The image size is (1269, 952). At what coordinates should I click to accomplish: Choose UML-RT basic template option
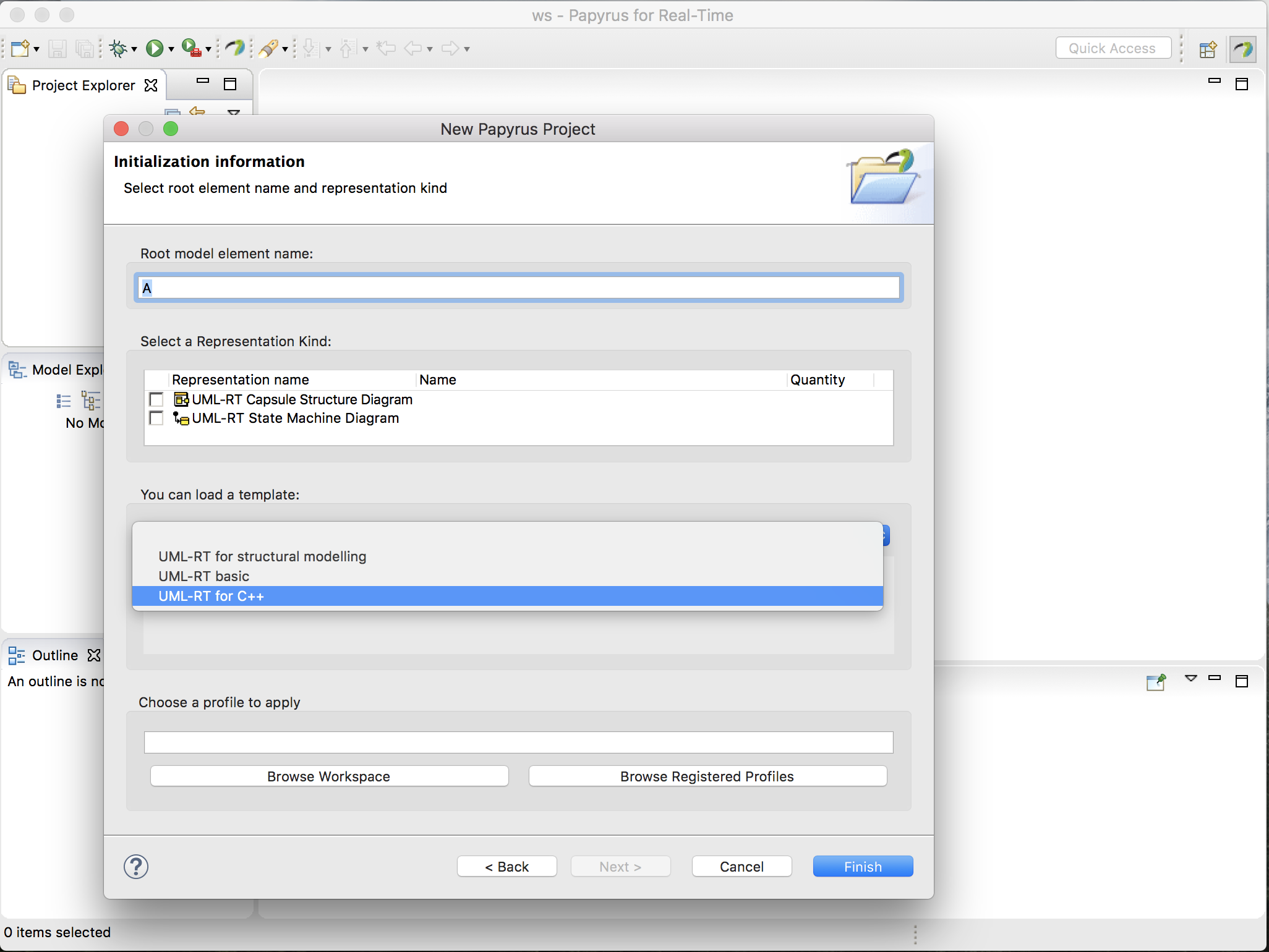(508, 576)
